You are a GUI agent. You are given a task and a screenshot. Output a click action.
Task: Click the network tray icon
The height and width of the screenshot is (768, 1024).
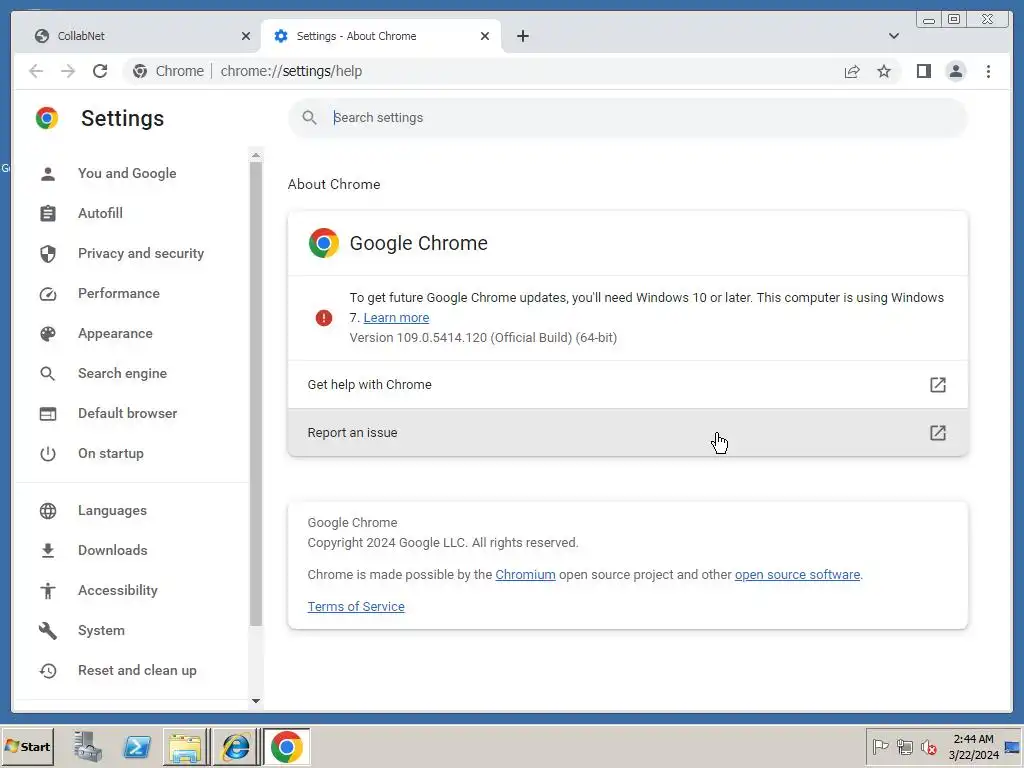tap(904, 746)
